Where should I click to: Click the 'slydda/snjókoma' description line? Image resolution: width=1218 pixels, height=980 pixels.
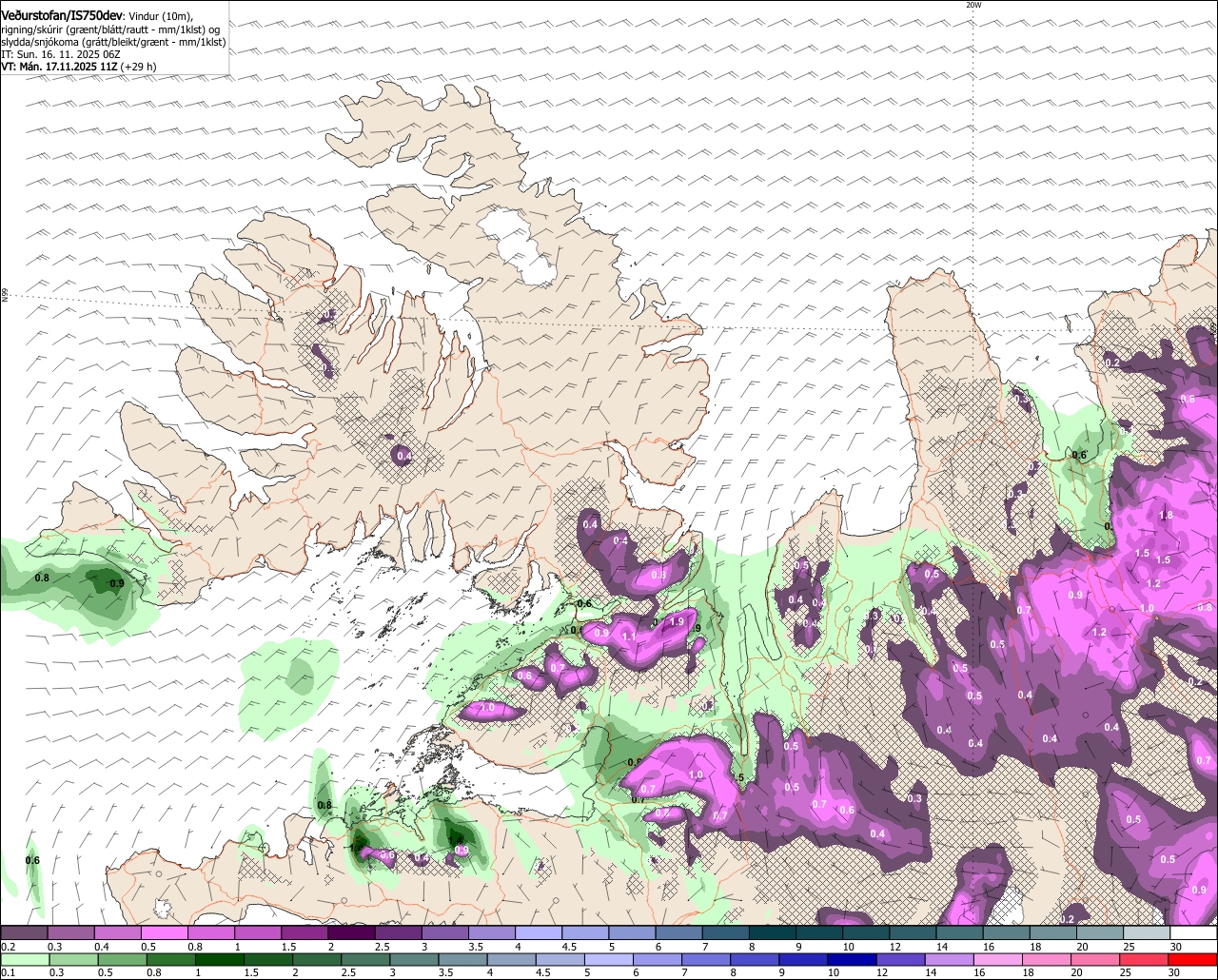coord(113,42)
